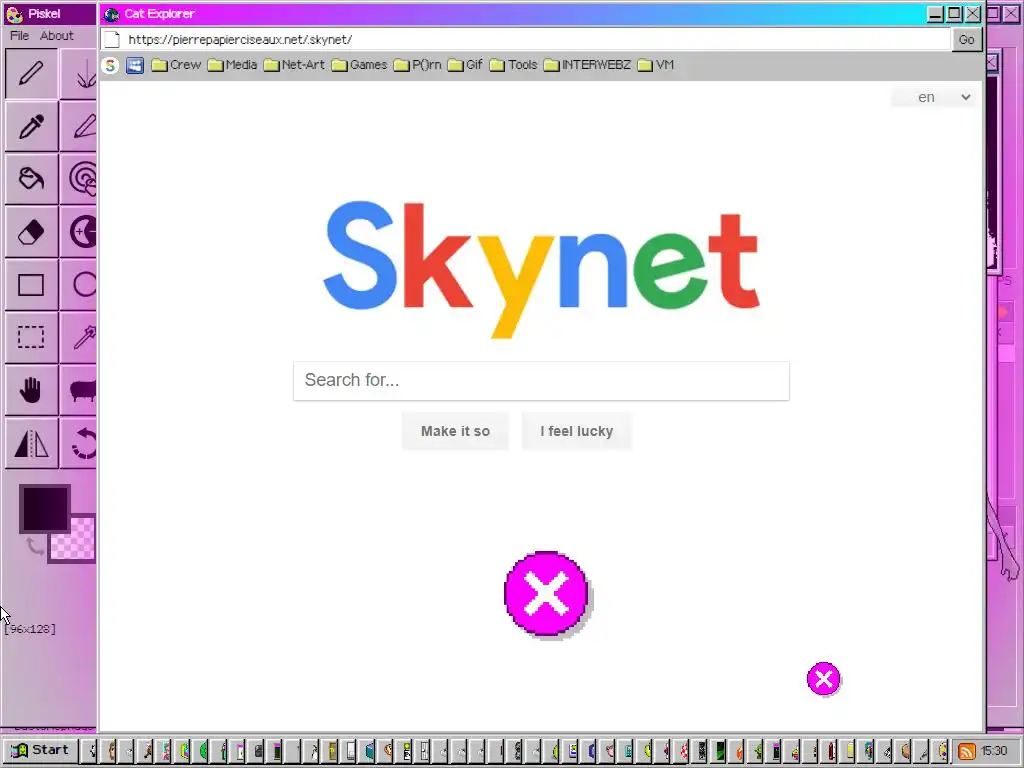The image size is (1024, 768).
Task: Click the sheep-shaped tool icon
Action: click(x=78, y=391)
